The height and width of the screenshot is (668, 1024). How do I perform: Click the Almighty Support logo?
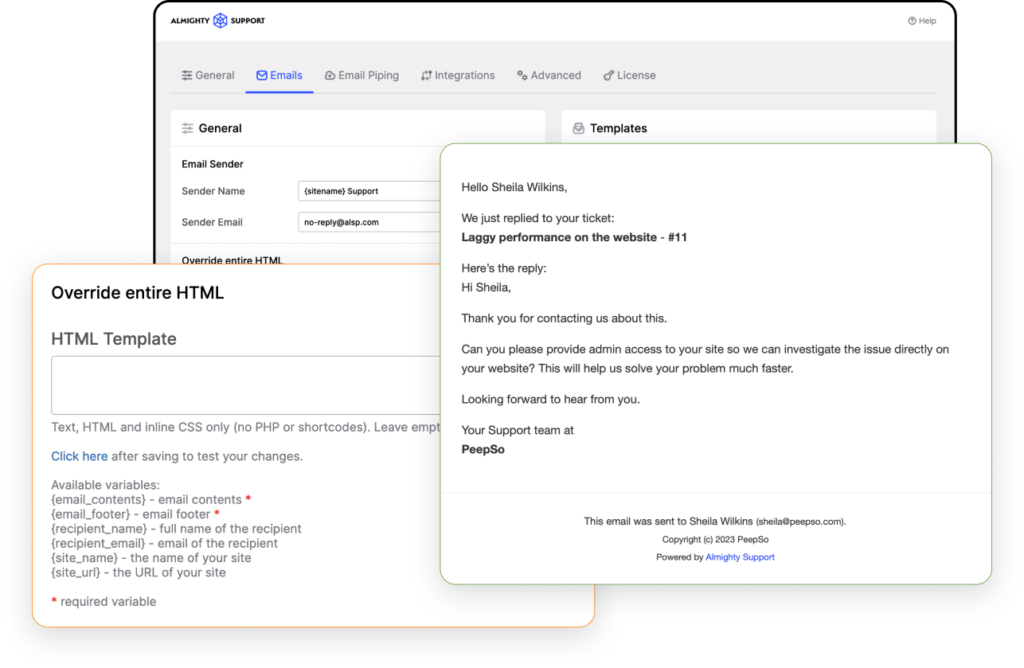[217, 20]
